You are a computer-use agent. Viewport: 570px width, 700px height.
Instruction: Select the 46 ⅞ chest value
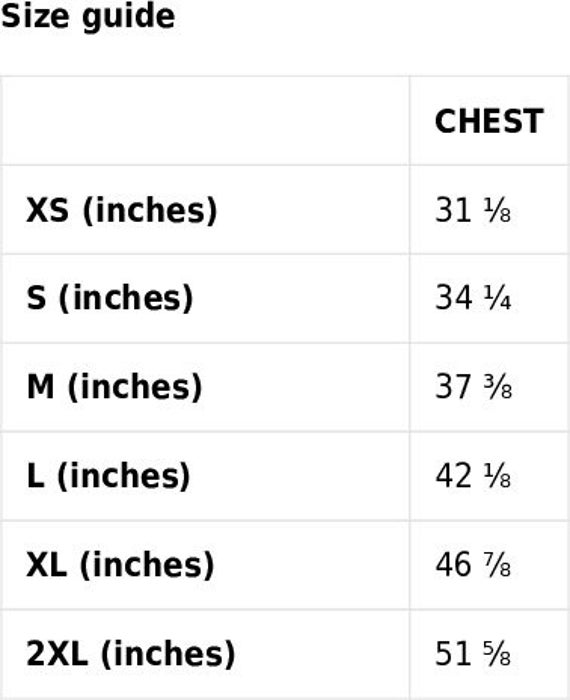click(x=473, y=565)
